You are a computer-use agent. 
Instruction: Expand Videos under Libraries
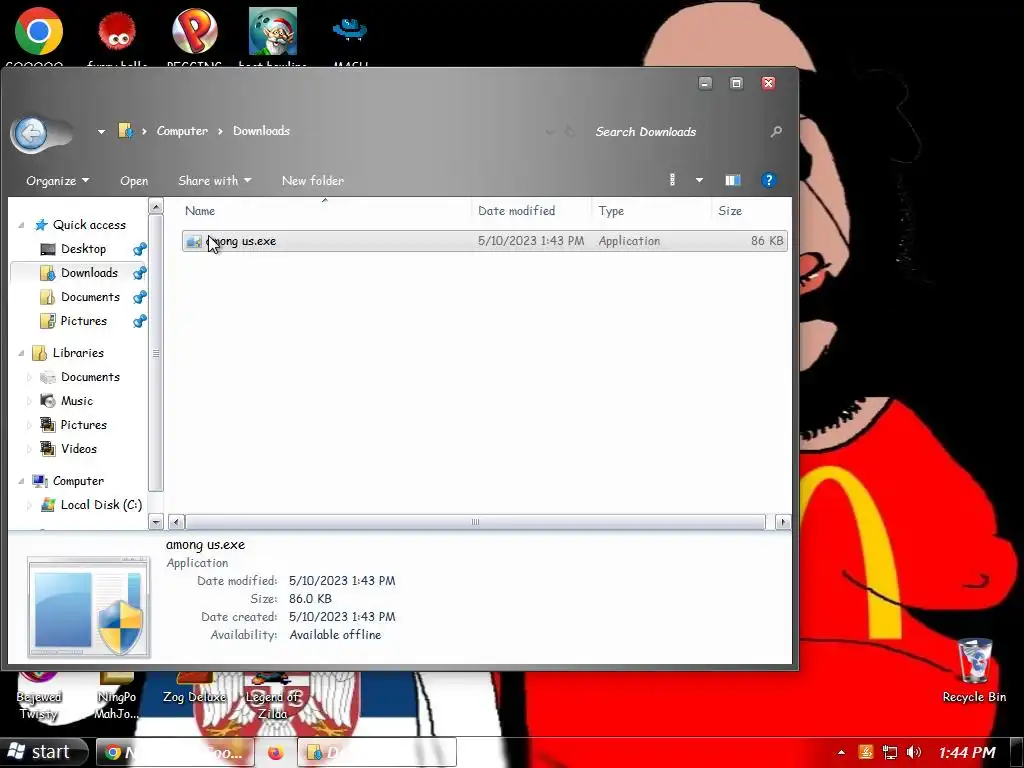click(29, 449)
